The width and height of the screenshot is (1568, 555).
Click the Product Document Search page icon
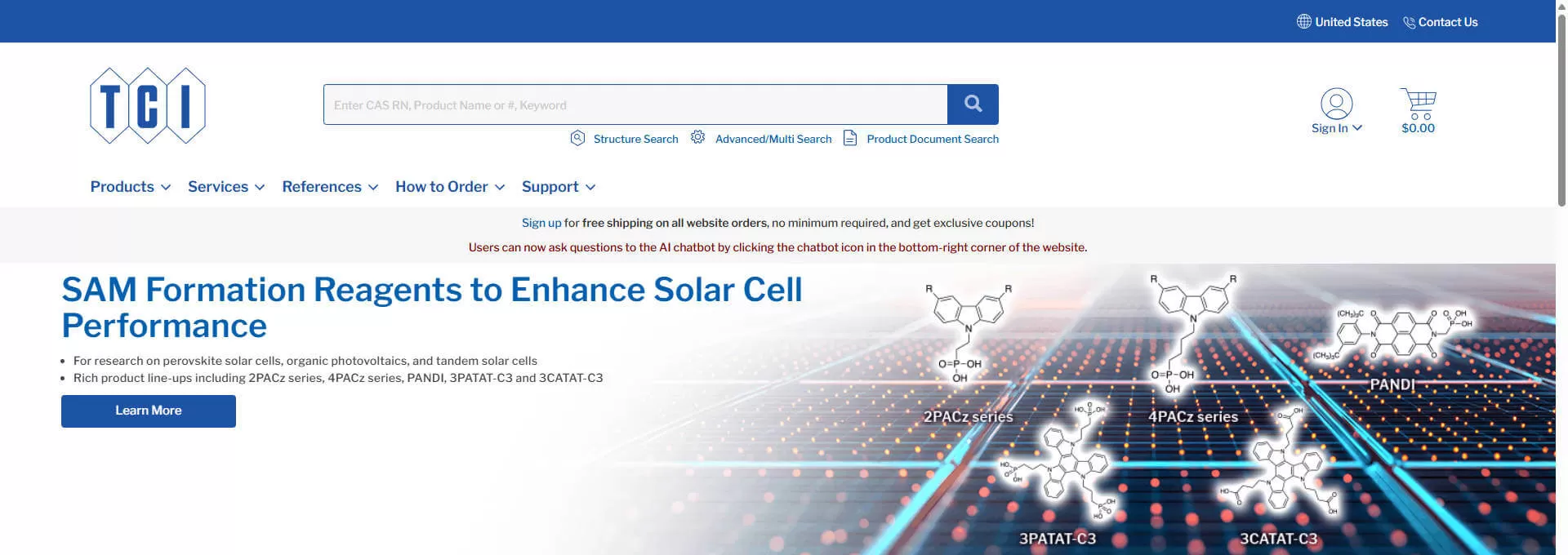pyautogui.click(x=850, y=138)
